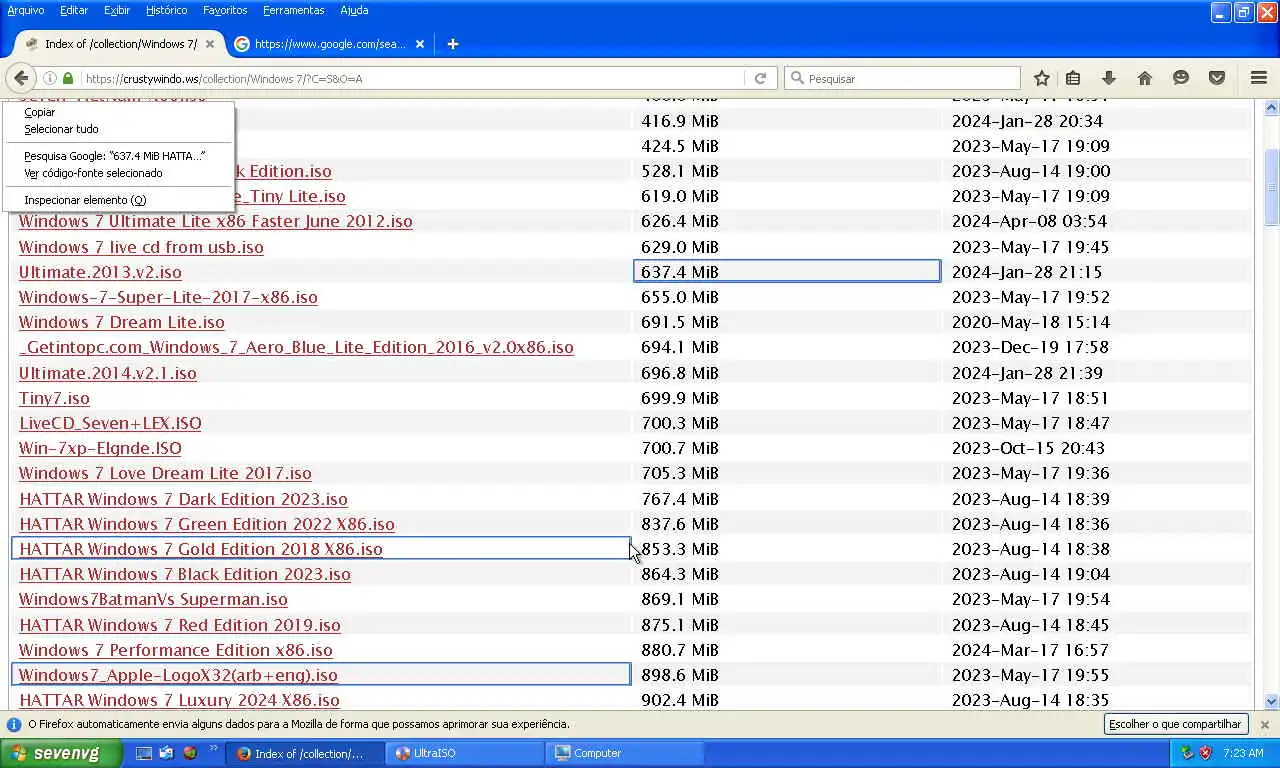
Task: Open the Histórico menu
Action: coord(166,10)
